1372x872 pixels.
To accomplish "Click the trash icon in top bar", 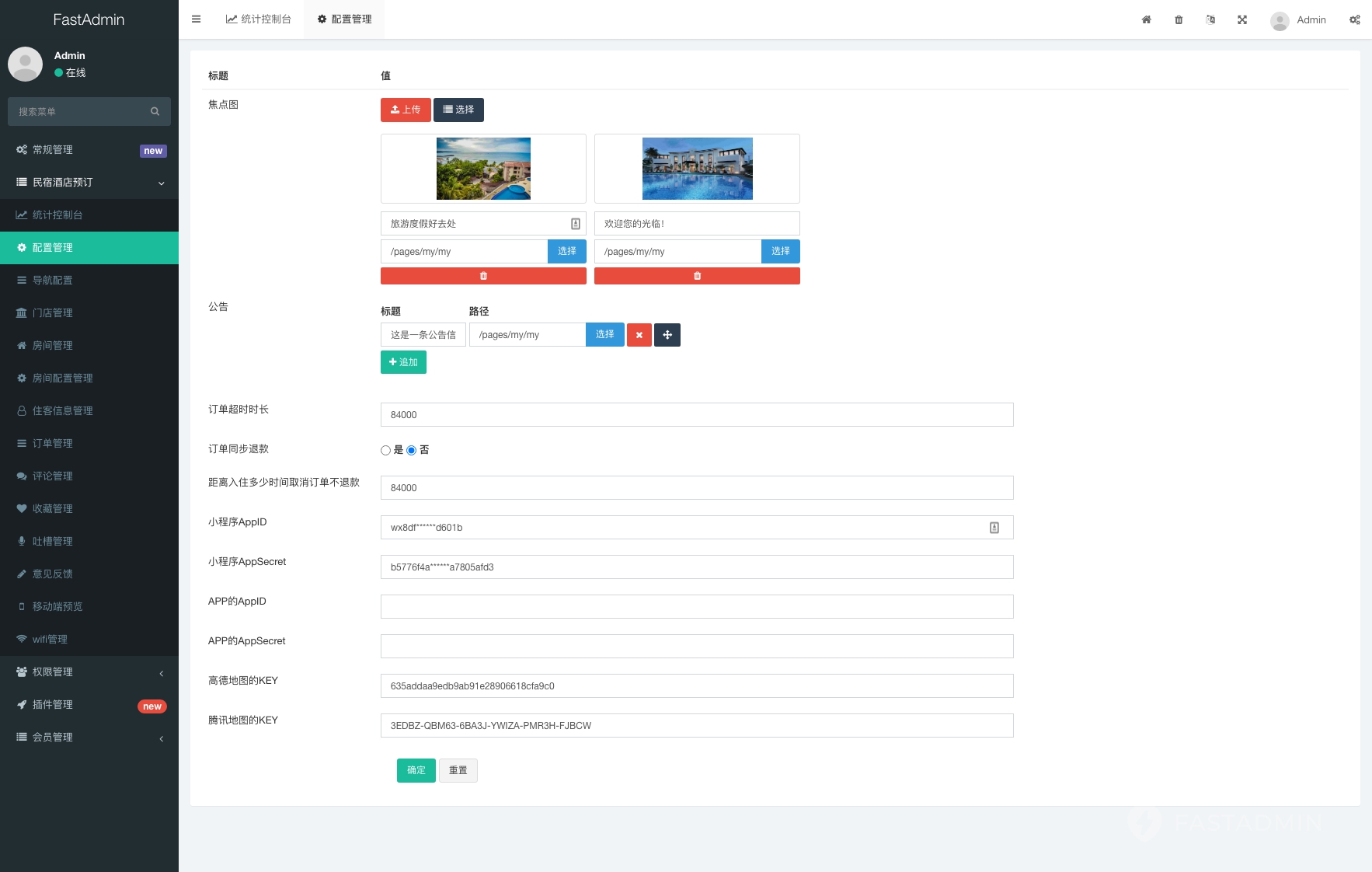I will tap(1179, 19).
